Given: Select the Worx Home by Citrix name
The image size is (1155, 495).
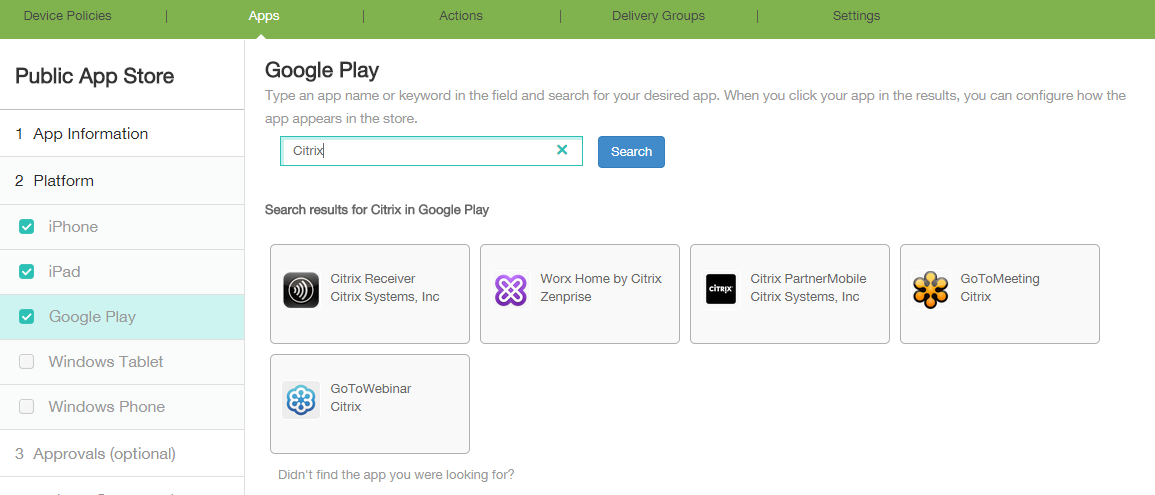Looking at the screenshot, I should click(601, 279).
